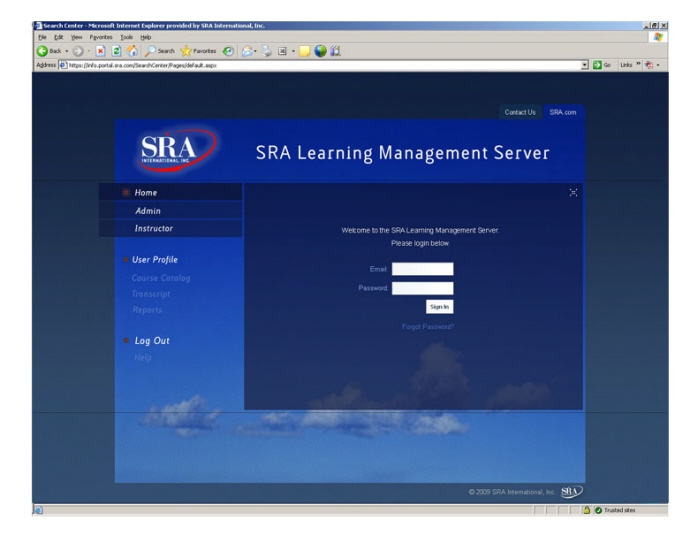The height and width of the screenshot is (541, 700).
Task: Open the File menu
Action: pyautogui.click(x=42, y=37)
